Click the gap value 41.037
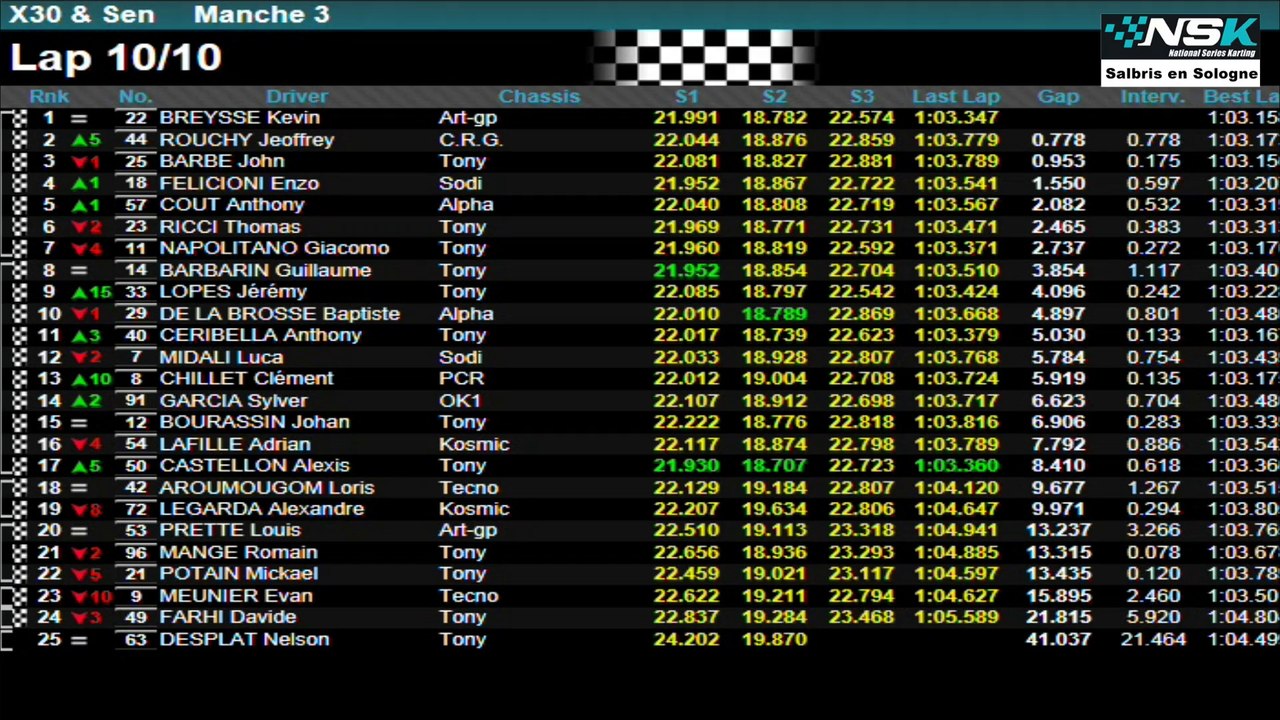Image resolution: width=1280 pixels, height=720 pixels. tap(1056, 640)
